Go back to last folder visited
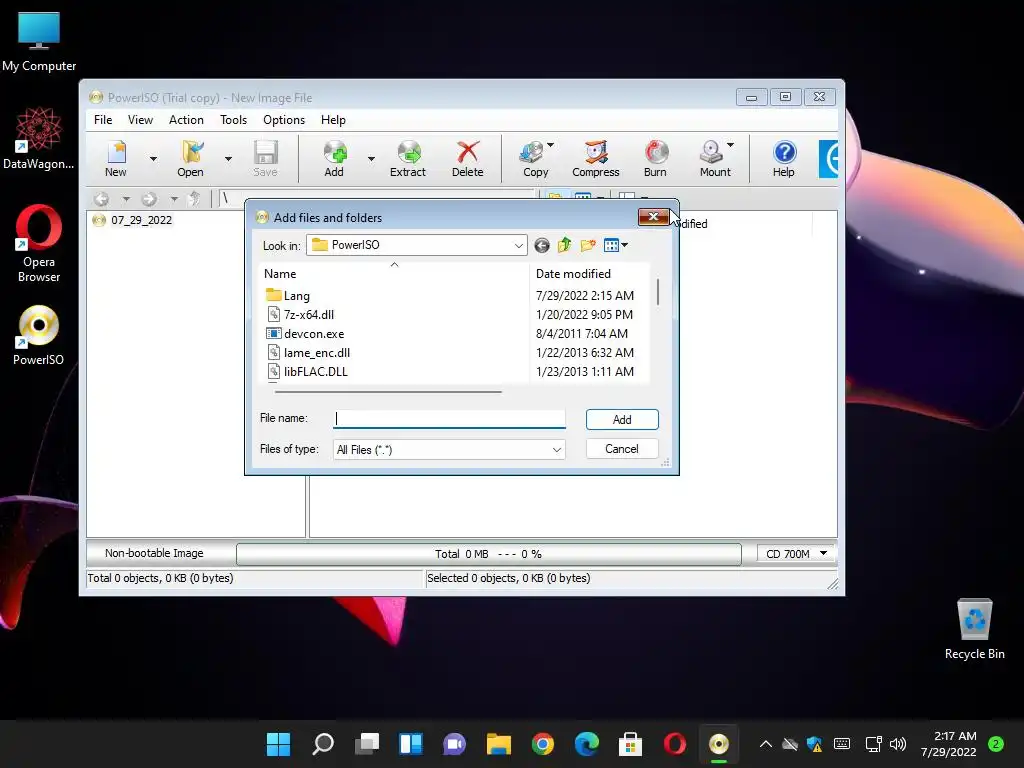This screenshot has width=1024, height=768. (x=542, y=246)
